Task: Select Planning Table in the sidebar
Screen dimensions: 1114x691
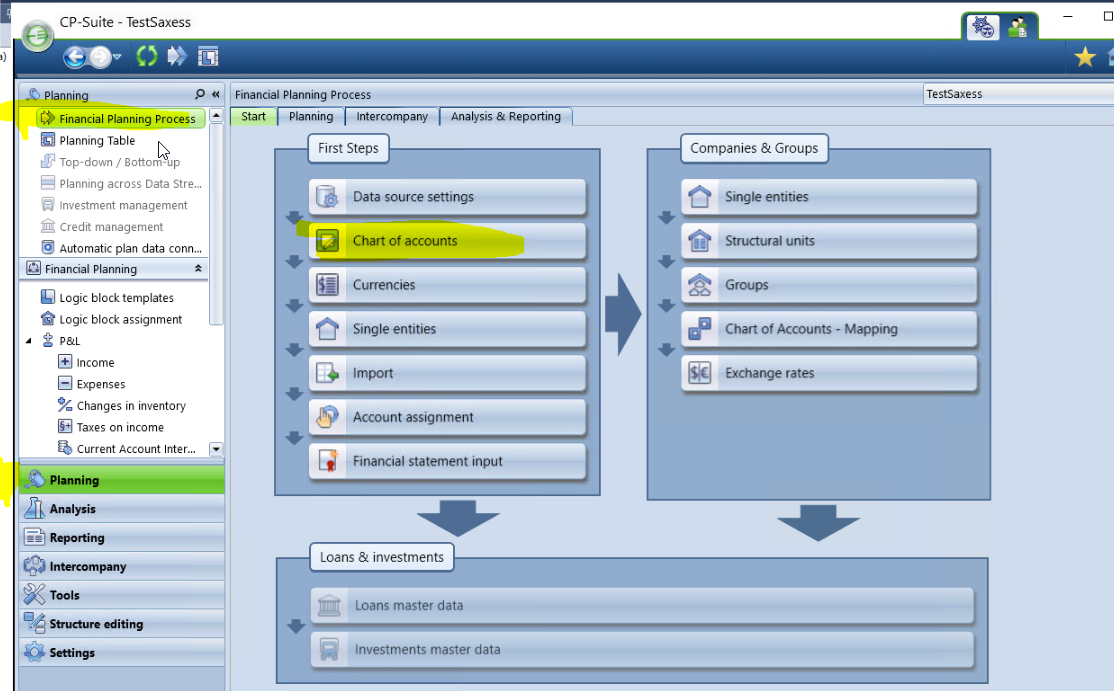Action: click(97, 141)
